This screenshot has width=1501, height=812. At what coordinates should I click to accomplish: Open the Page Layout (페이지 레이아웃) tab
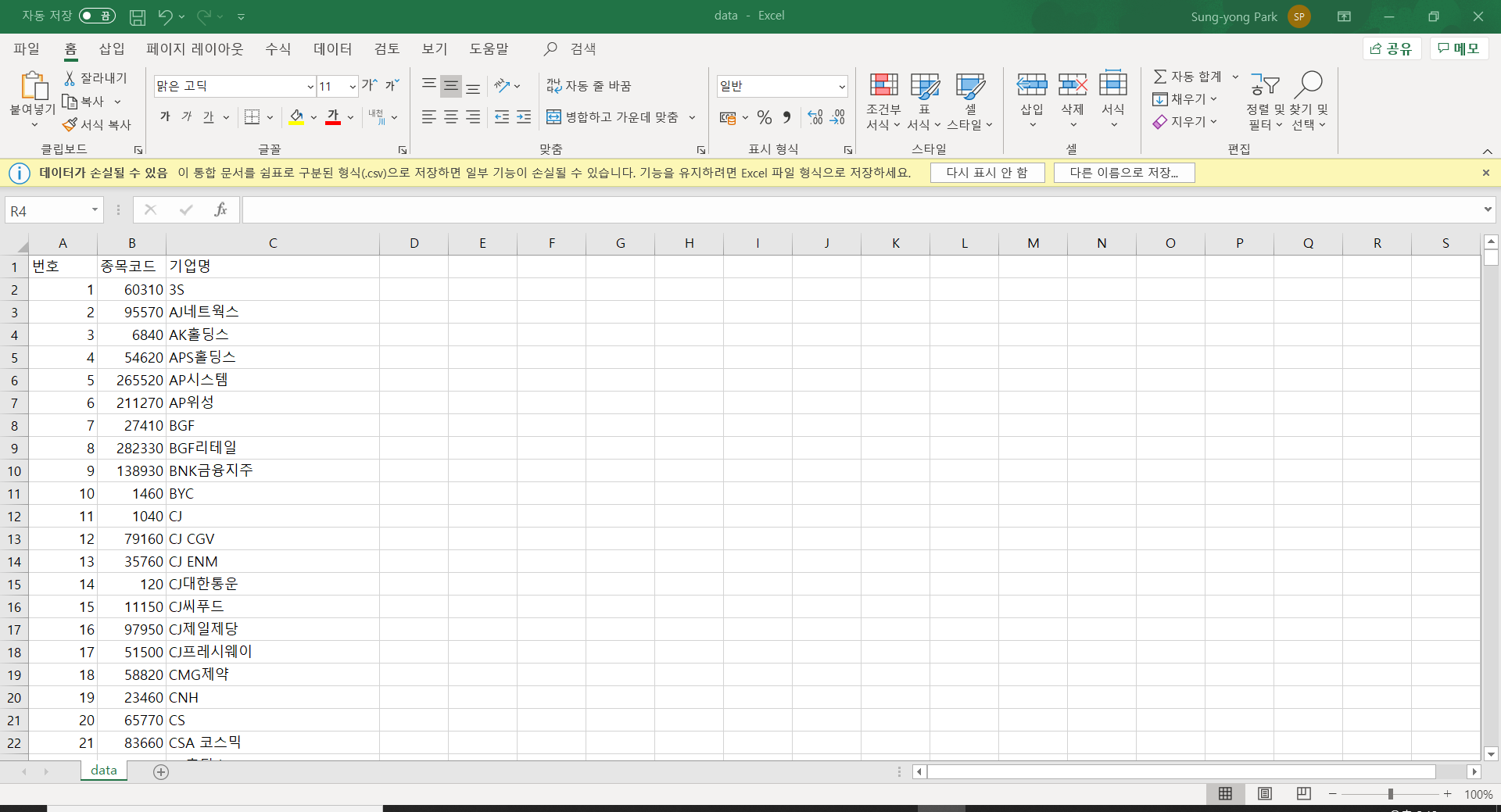[195, 48]
